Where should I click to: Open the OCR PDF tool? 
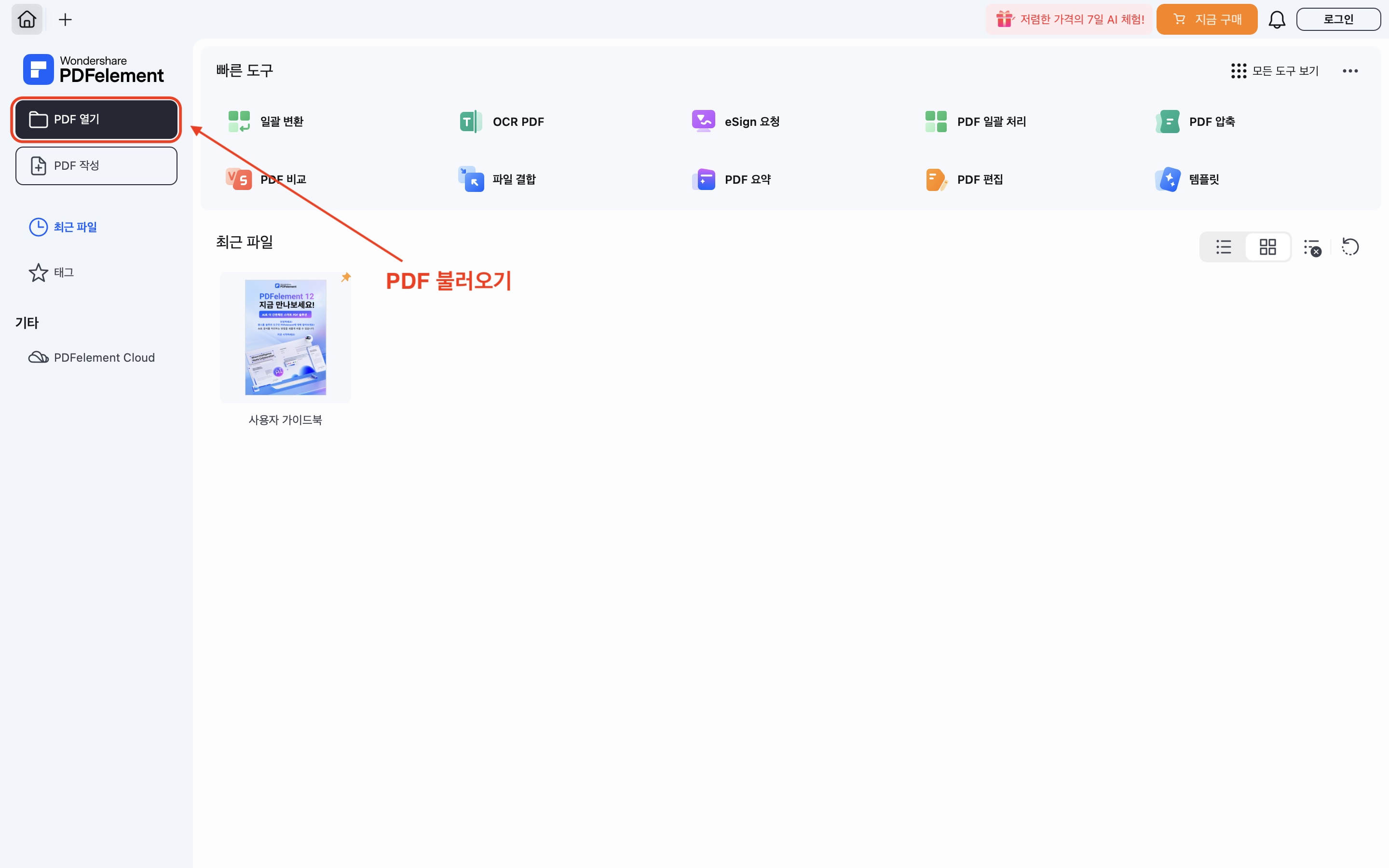point(502,122)
